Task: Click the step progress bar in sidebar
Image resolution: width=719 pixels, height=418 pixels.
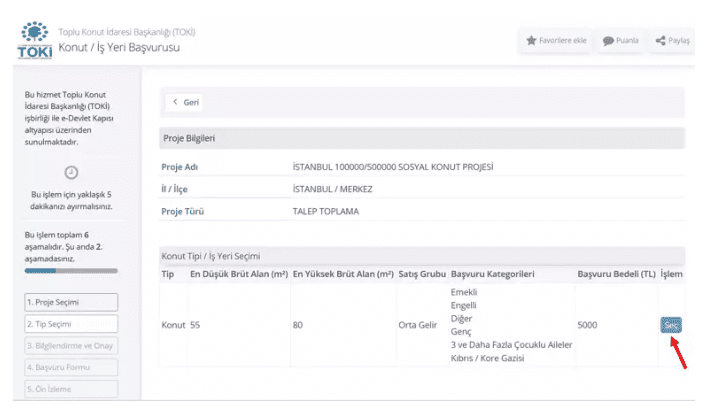Action: coord(71,271)
